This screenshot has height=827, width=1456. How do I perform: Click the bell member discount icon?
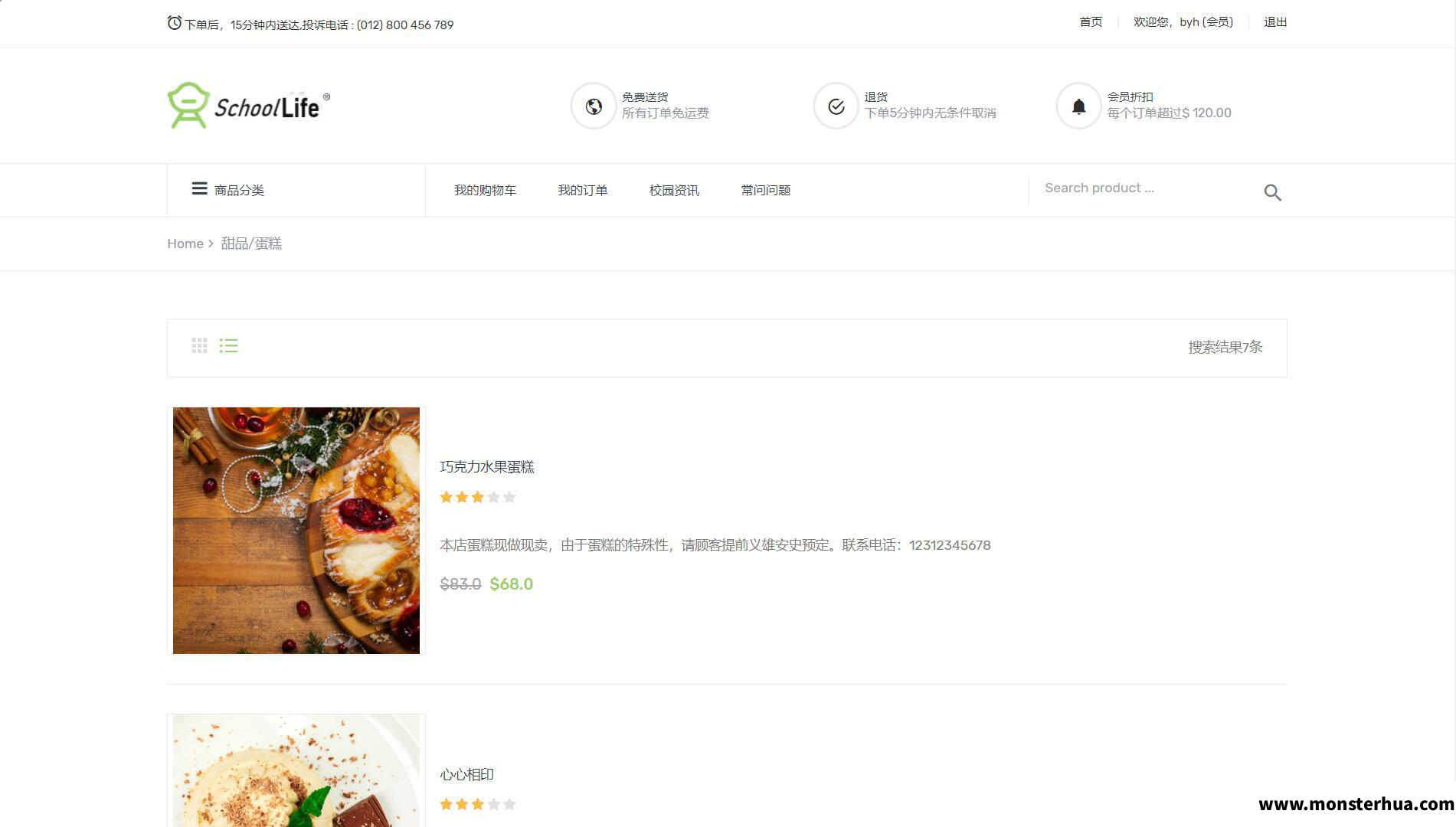click(x=1078, y=106)
